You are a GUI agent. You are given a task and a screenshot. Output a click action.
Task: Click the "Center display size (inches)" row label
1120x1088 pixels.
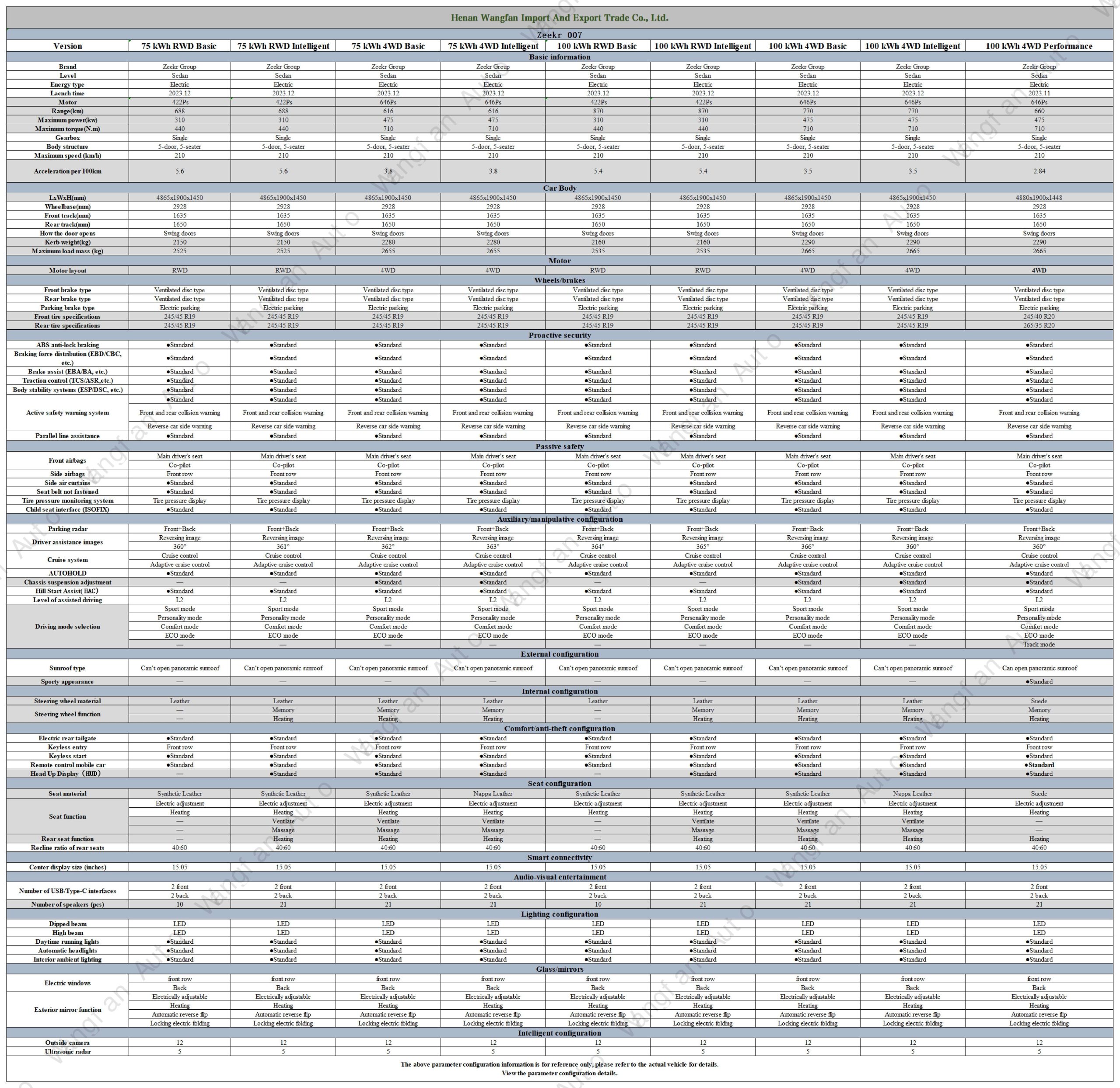67,867
